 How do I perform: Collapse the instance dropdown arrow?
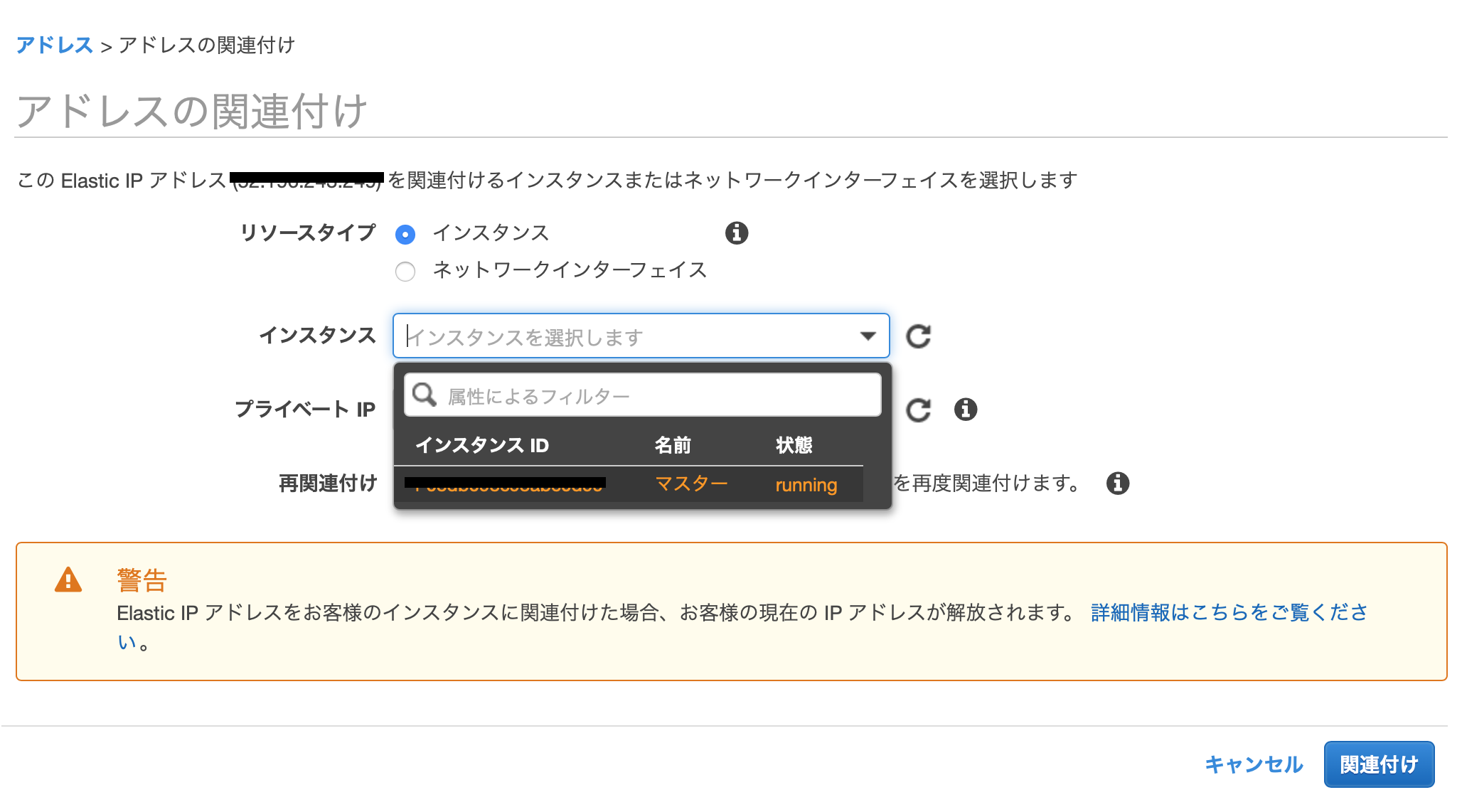coord(868,336)
